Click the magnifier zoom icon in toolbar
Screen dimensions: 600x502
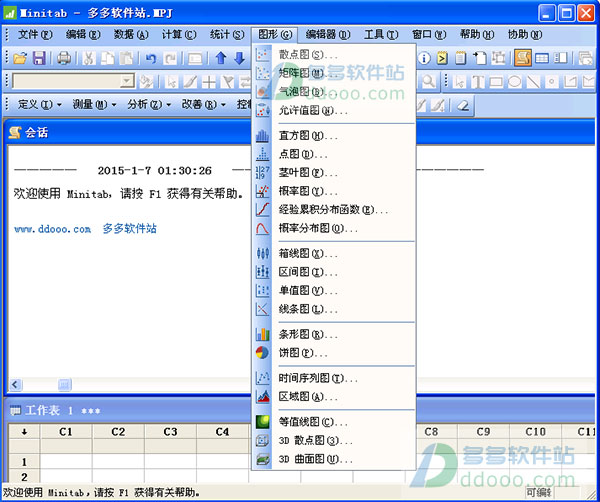429,81
